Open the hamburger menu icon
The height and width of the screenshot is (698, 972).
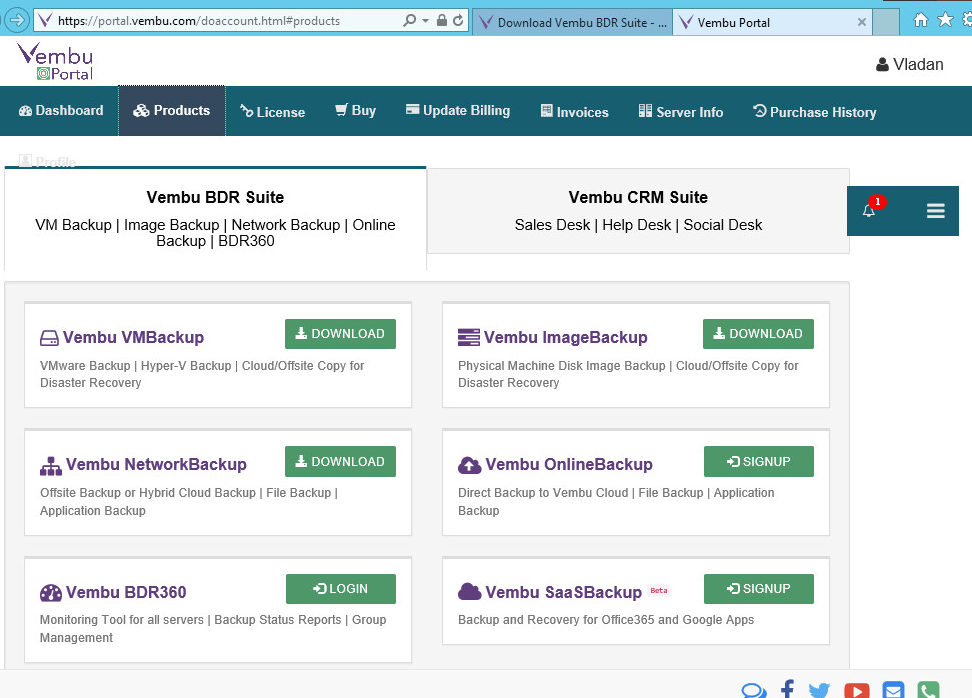tap(935, 211)
